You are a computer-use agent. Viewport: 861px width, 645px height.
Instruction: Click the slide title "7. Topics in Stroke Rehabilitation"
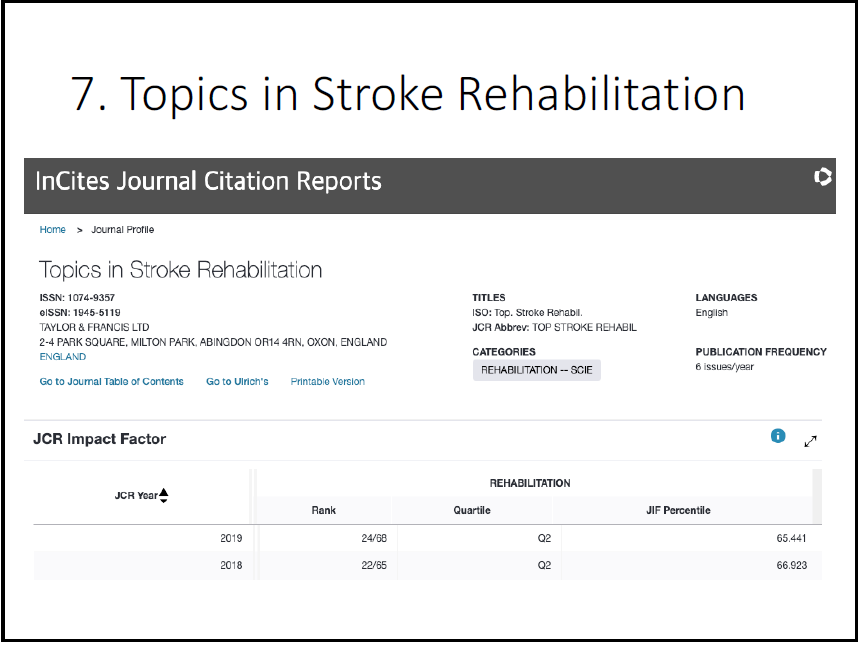point(408,94)
